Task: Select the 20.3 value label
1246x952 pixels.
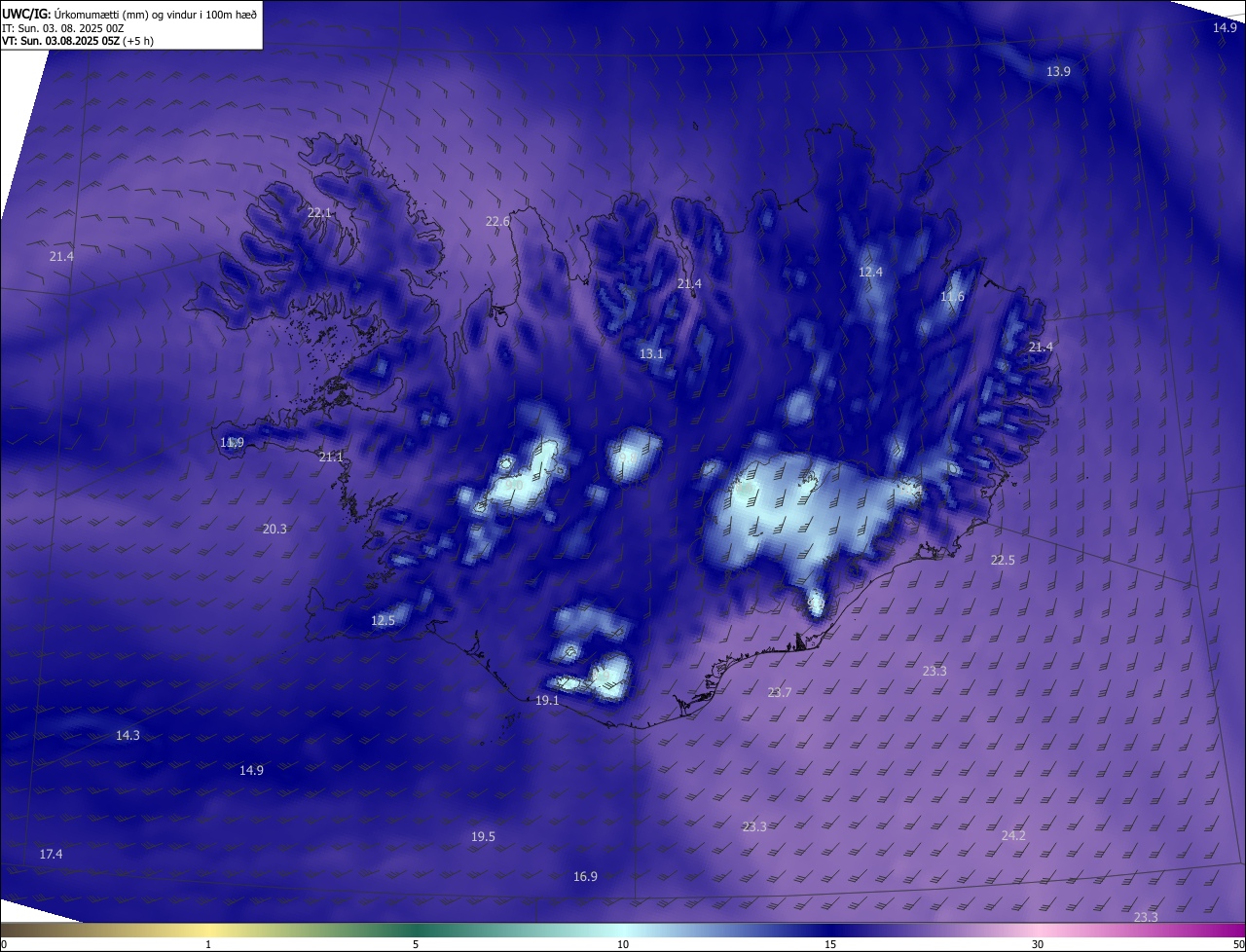Action: coord(275,530)
